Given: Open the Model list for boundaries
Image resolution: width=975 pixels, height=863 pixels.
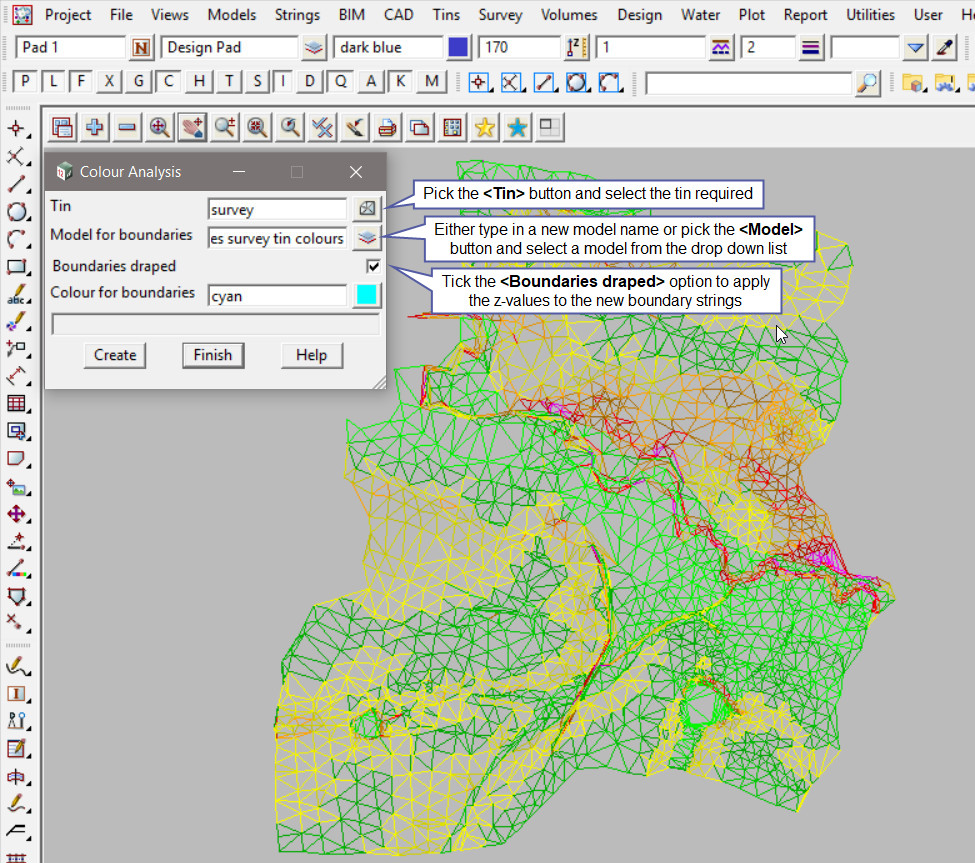Looking at the screenshot, I should click(367, 237).
